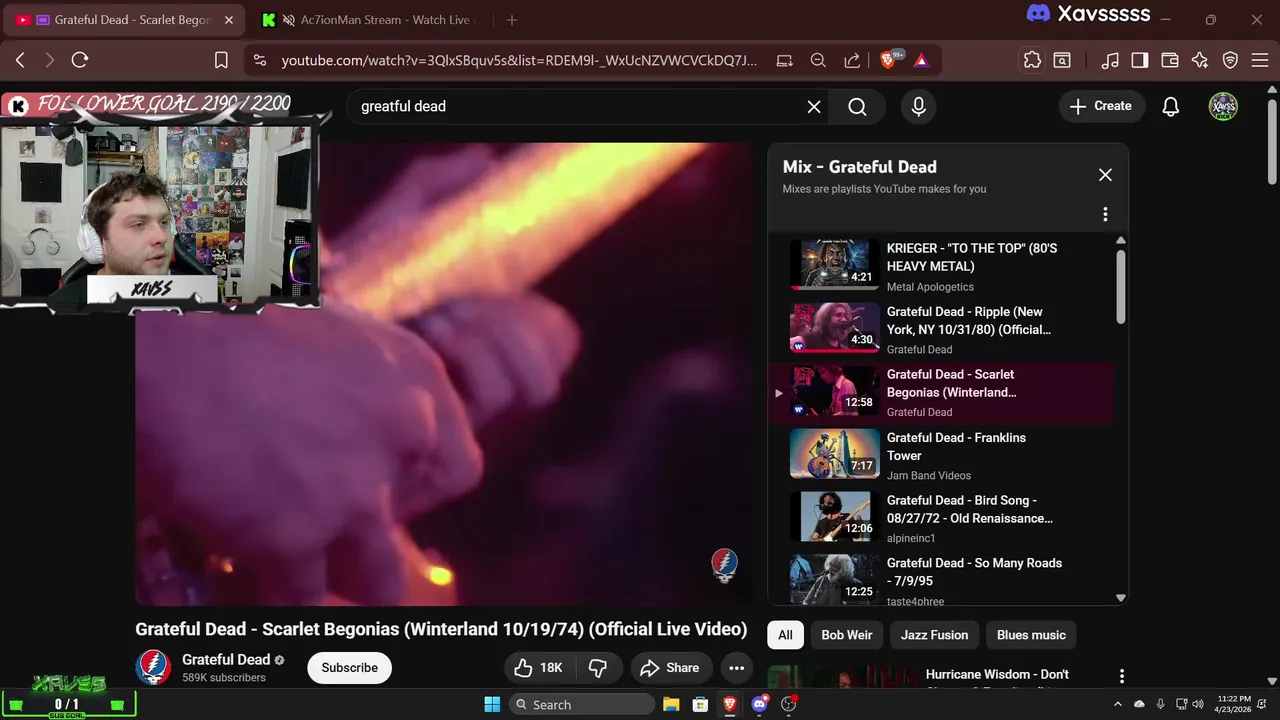The width and height of the screenshot is (1280, 720).
Task: Share this page via address bar icon
Action: point(852,60)
